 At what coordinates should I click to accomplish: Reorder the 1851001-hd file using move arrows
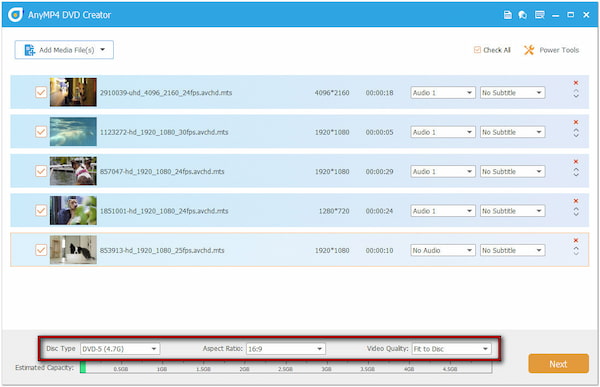[576, 212]
